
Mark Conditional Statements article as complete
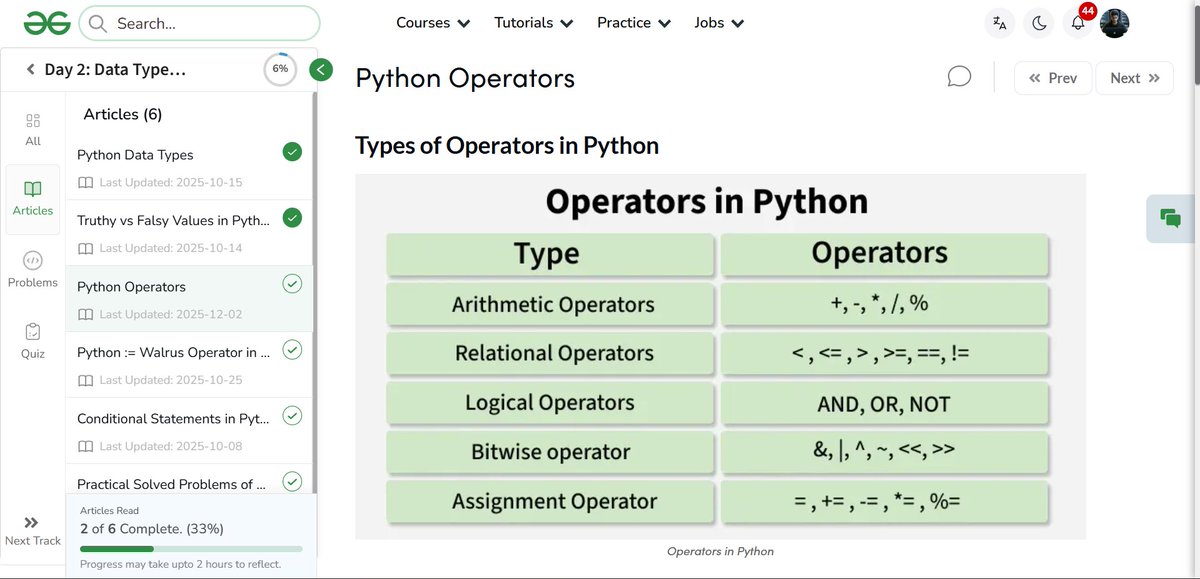292,416
